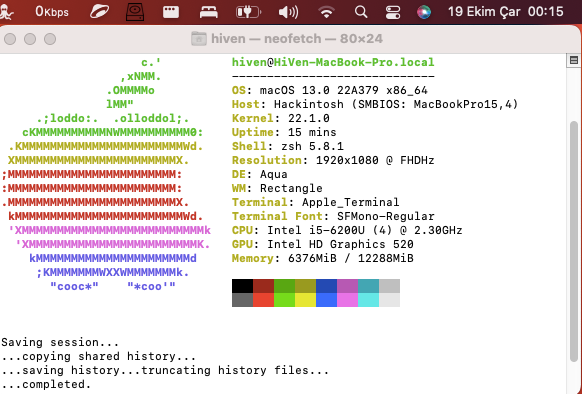
Task: Click the olive yellow color block
Action: 305,286
